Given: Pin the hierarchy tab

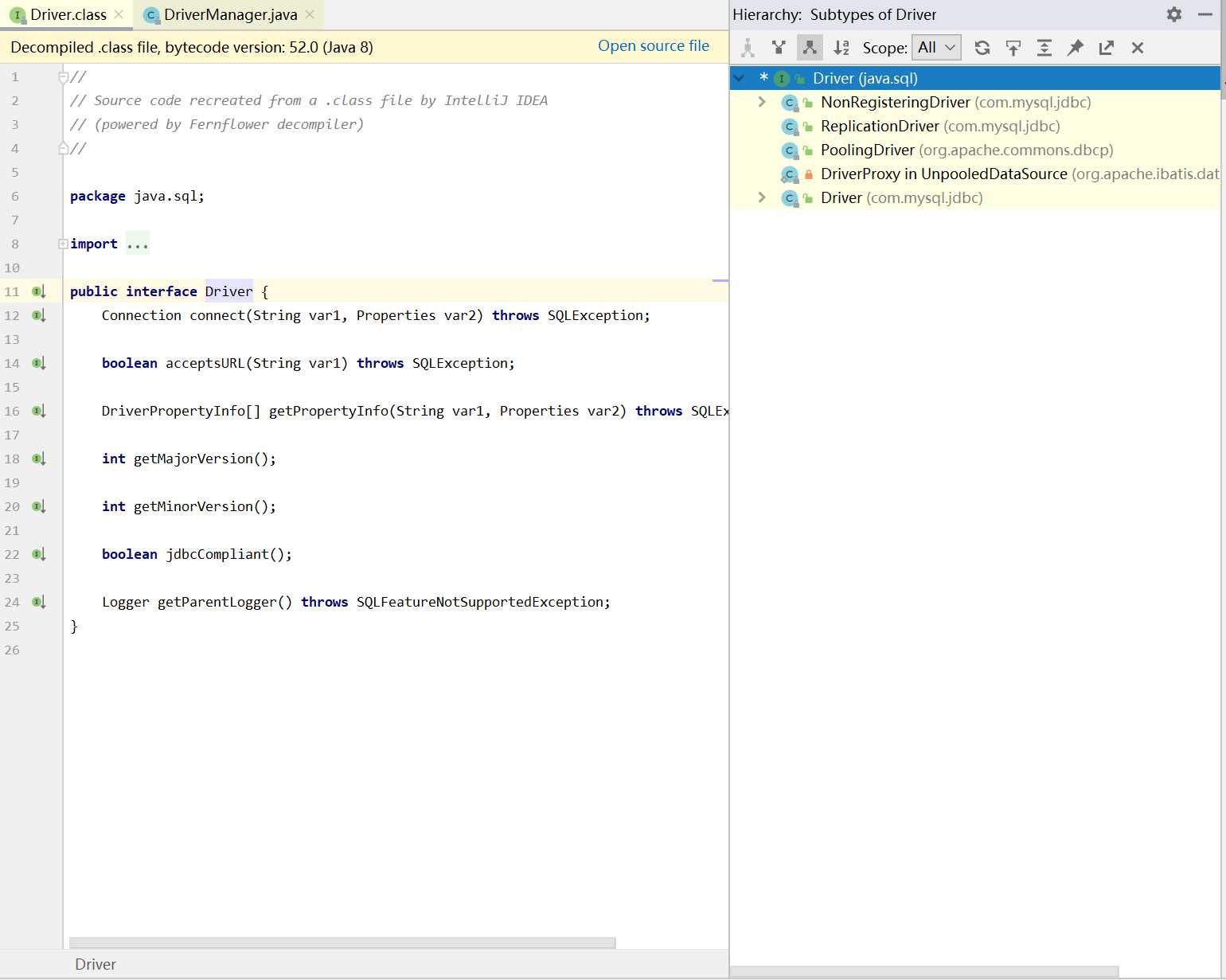Looking at the screenshot, I should coord(1076,48).
